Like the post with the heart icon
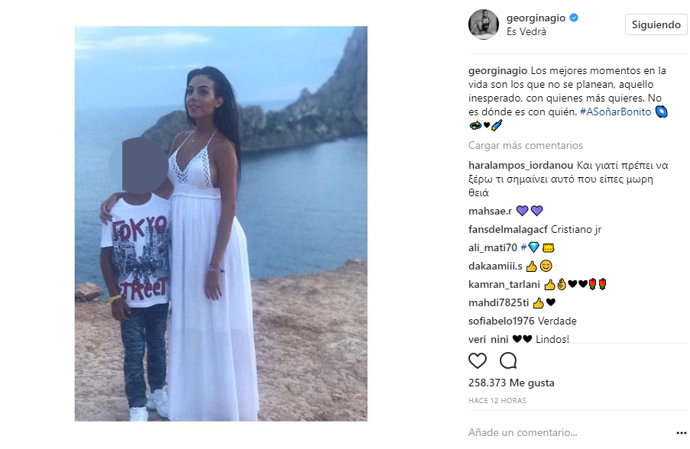This screenshot has width=690, height=449. 477,361
